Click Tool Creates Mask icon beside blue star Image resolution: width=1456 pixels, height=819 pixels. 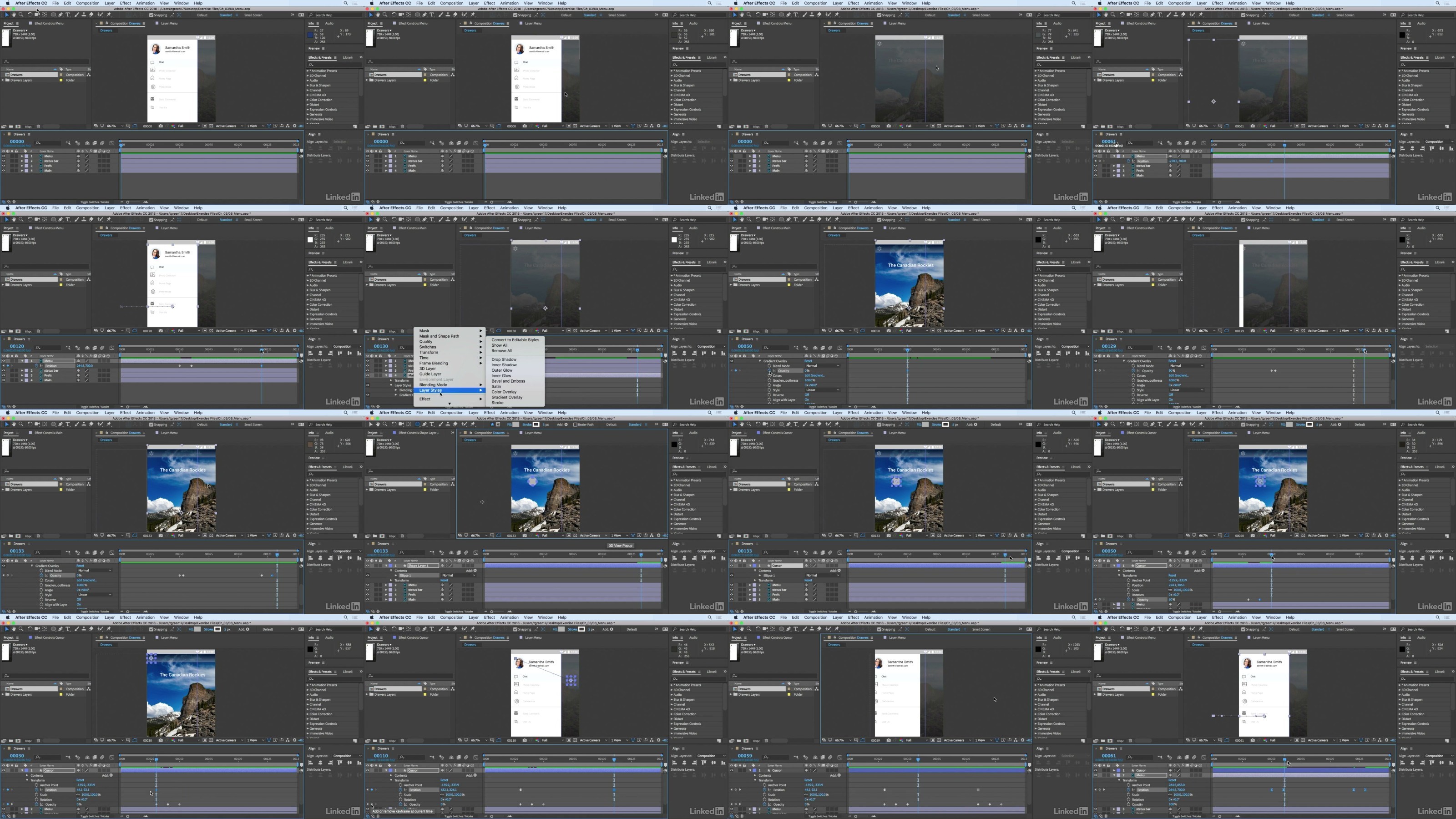click(x=499, y=425)
